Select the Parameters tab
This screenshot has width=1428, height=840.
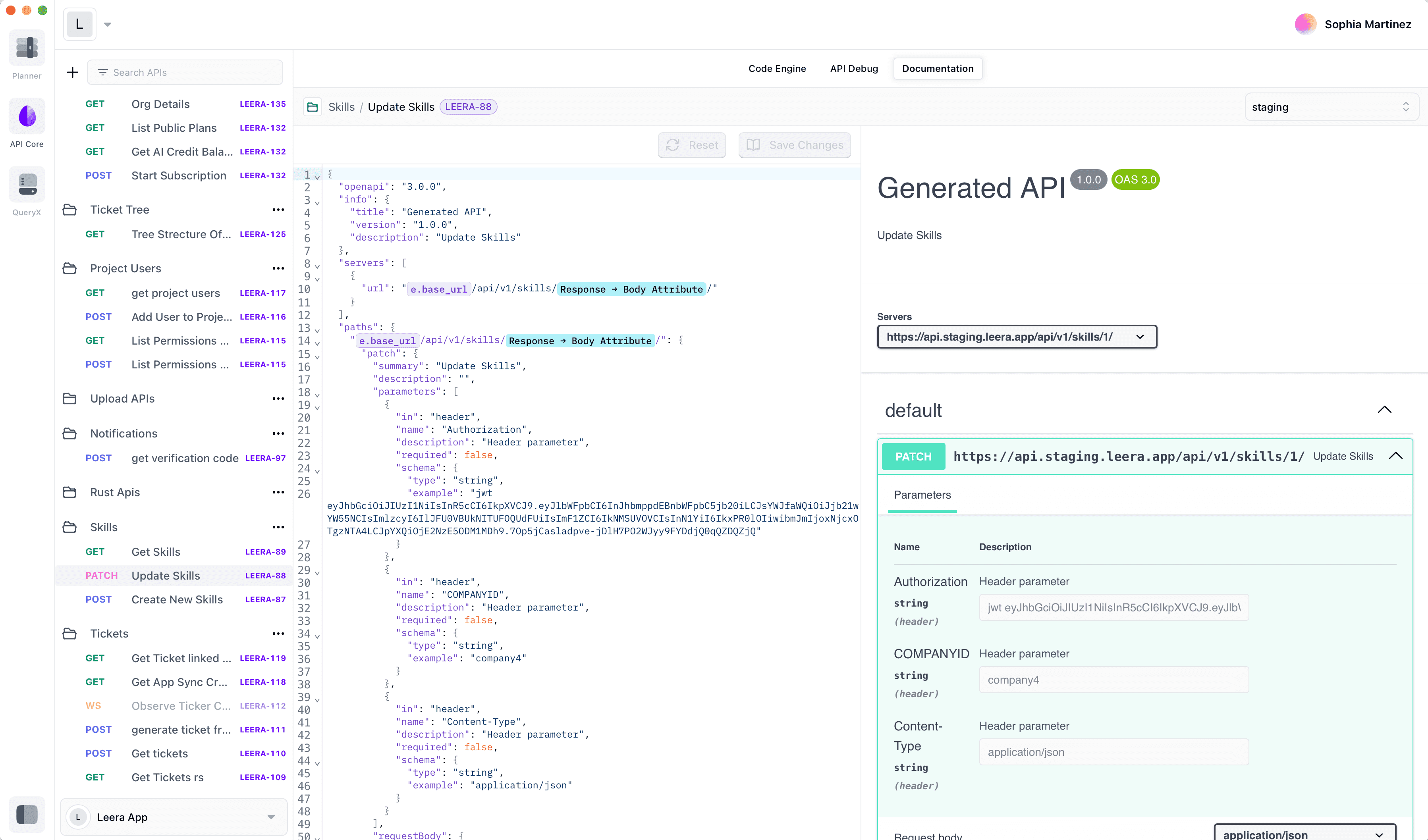tap(922, 495)
